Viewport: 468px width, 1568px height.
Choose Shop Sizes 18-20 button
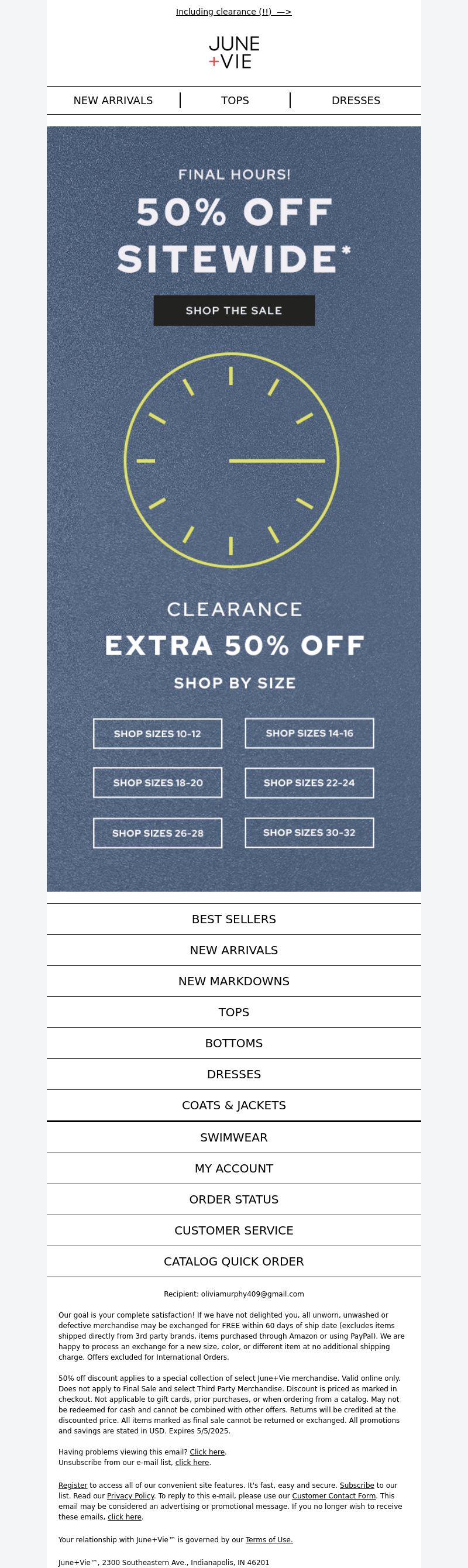click(x=157, y=783)
